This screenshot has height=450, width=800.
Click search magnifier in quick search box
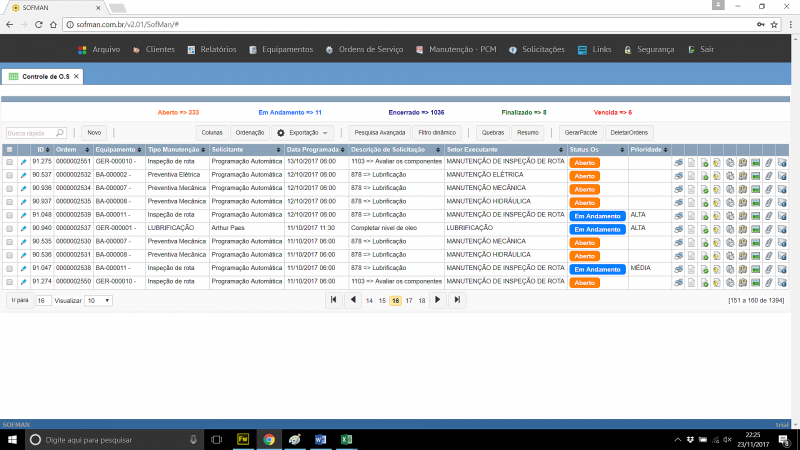click(60, 132)
